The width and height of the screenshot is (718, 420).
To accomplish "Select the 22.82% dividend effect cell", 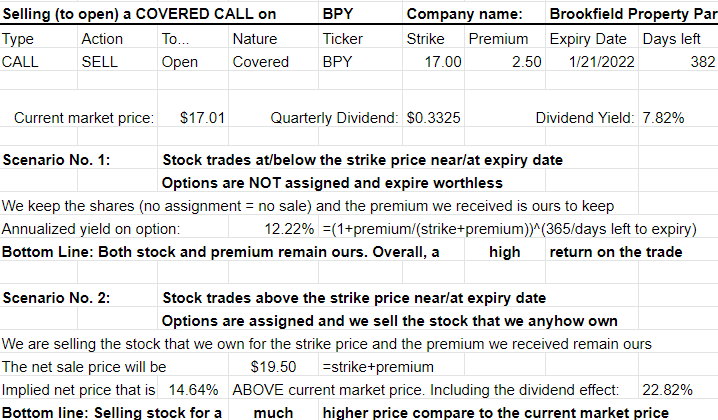I will [678, 390].
